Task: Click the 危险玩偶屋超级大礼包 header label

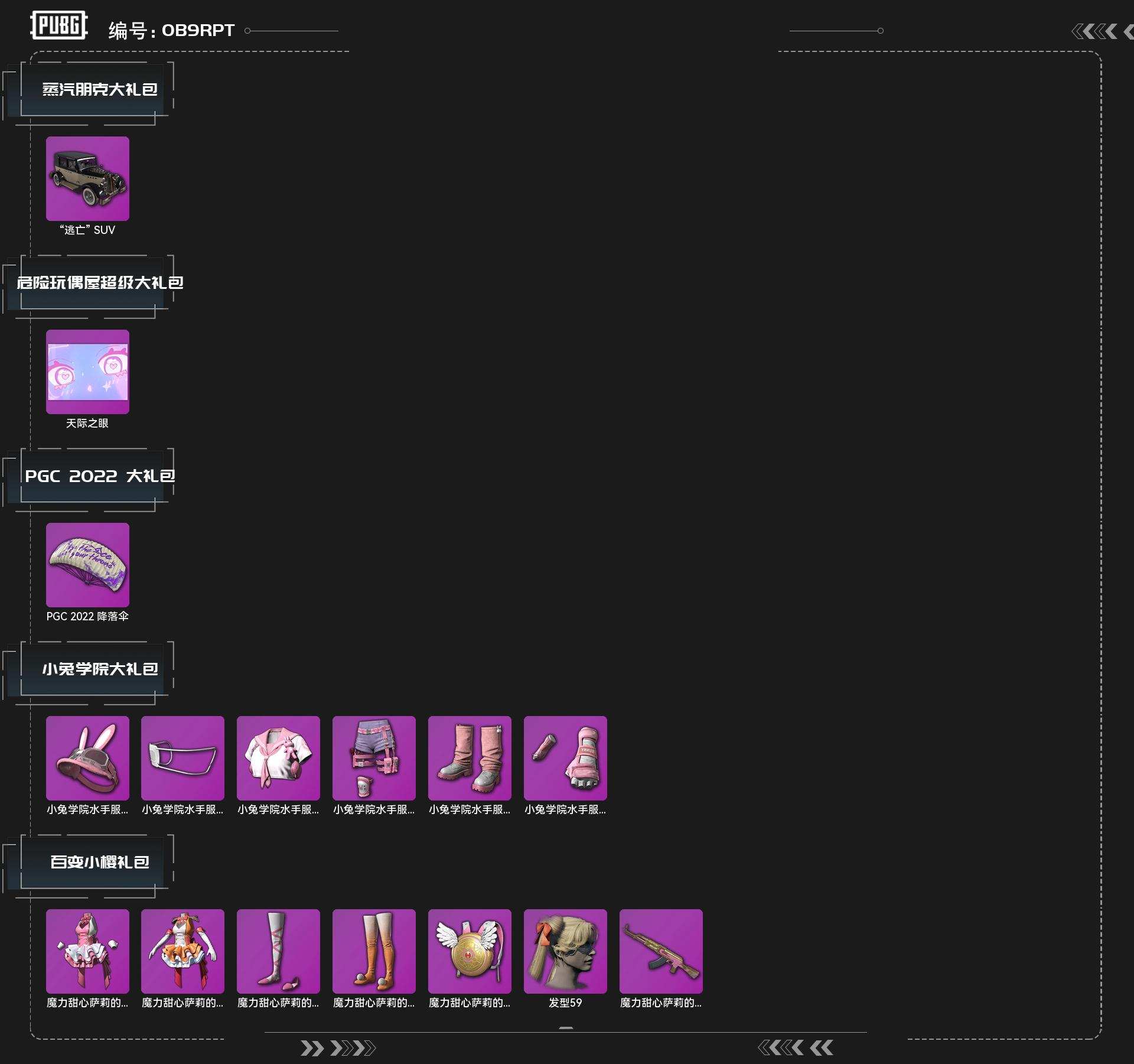Action: (99, 282)
